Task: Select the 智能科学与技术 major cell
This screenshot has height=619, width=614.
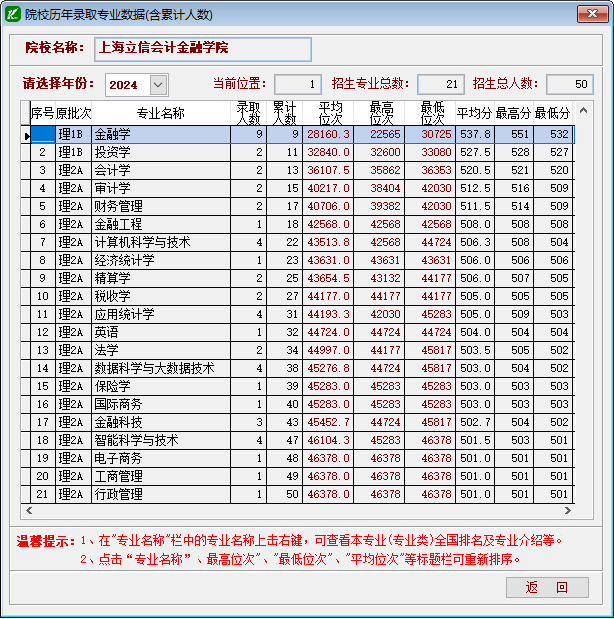Action: (161, 441)
